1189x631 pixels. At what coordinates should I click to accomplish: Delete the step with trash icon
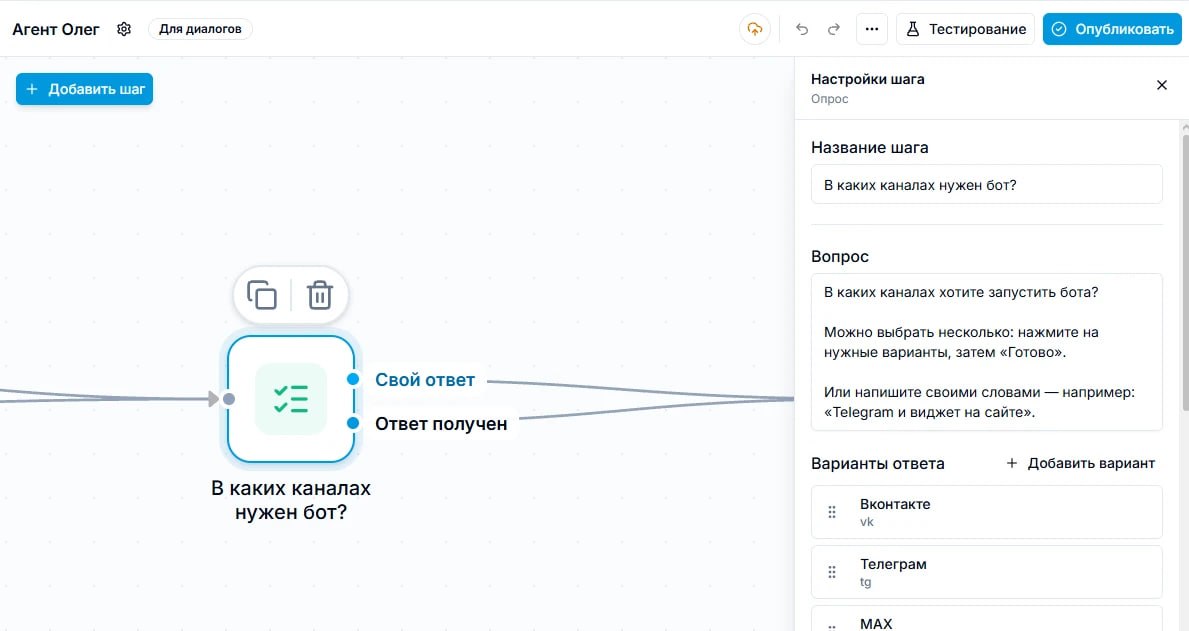click(320, 295)
